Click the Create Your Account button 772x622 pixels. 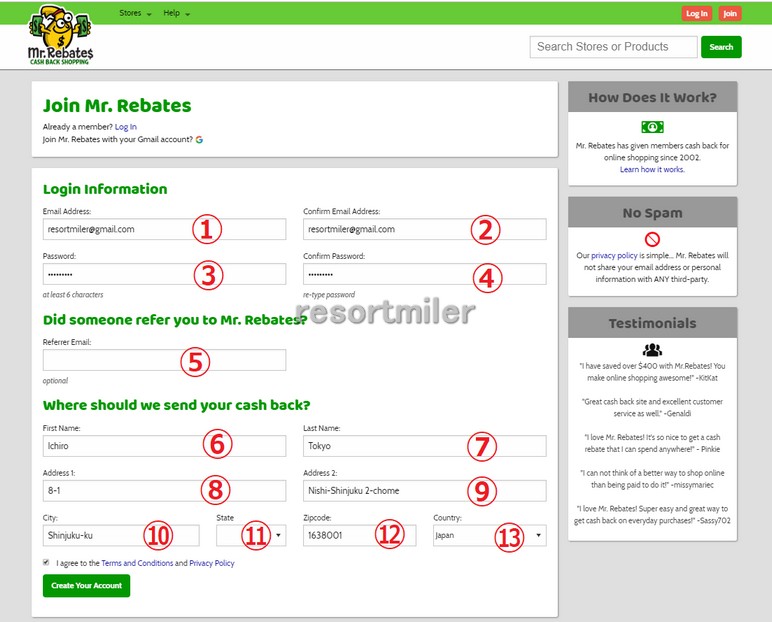[x=86, y=585]
